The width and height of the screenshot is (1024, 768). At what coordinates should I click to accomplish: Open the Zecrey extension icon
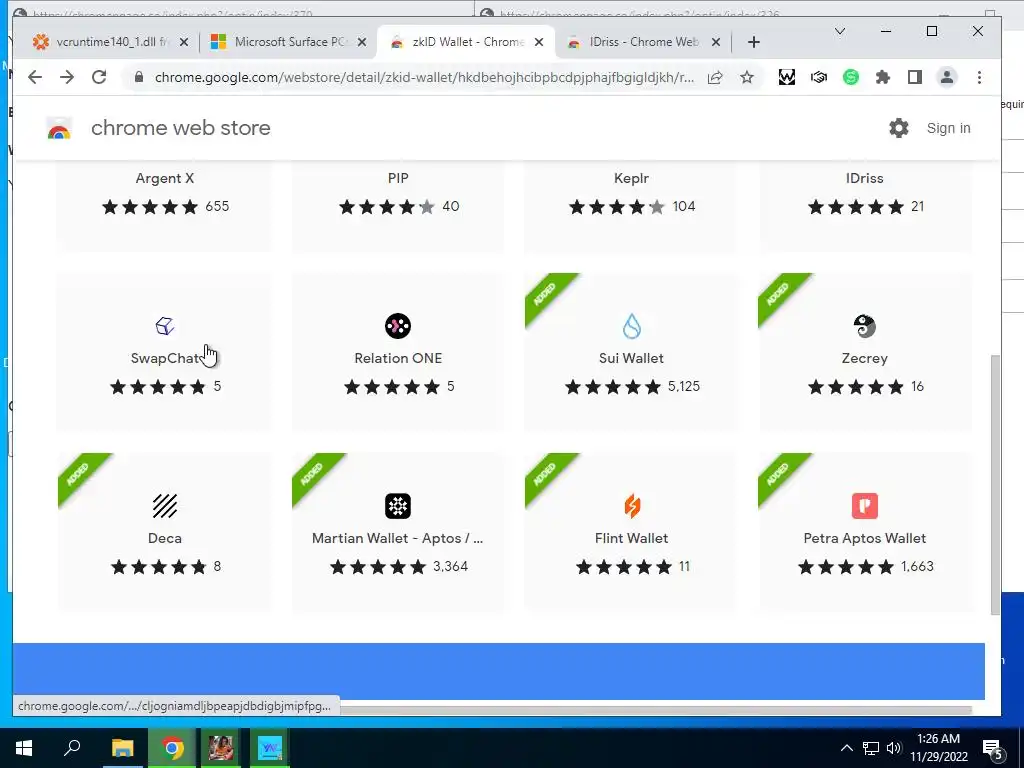point(865,325)
